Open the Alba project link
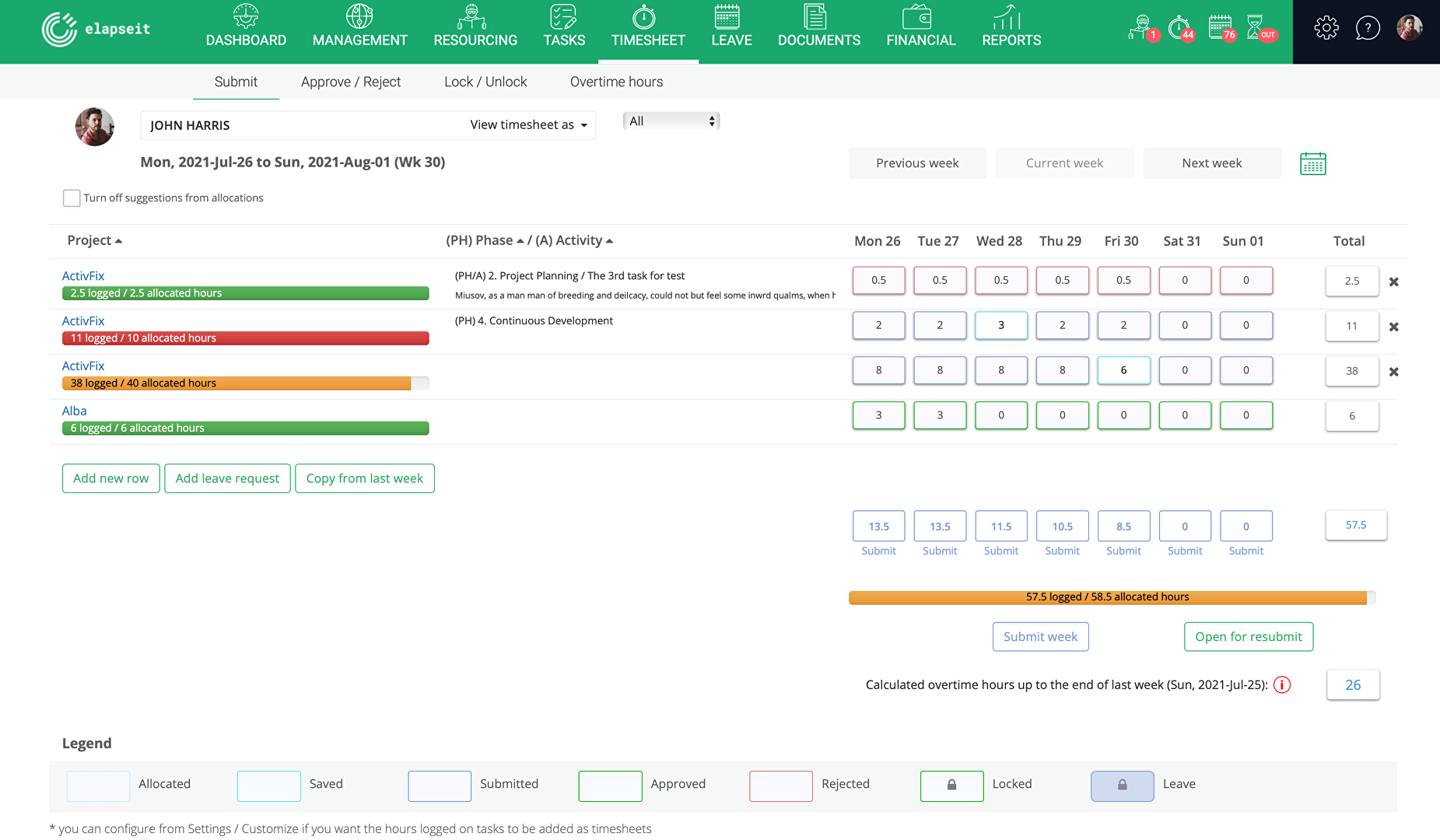The height and width of the screenshot is (840, 1440). 75,411
